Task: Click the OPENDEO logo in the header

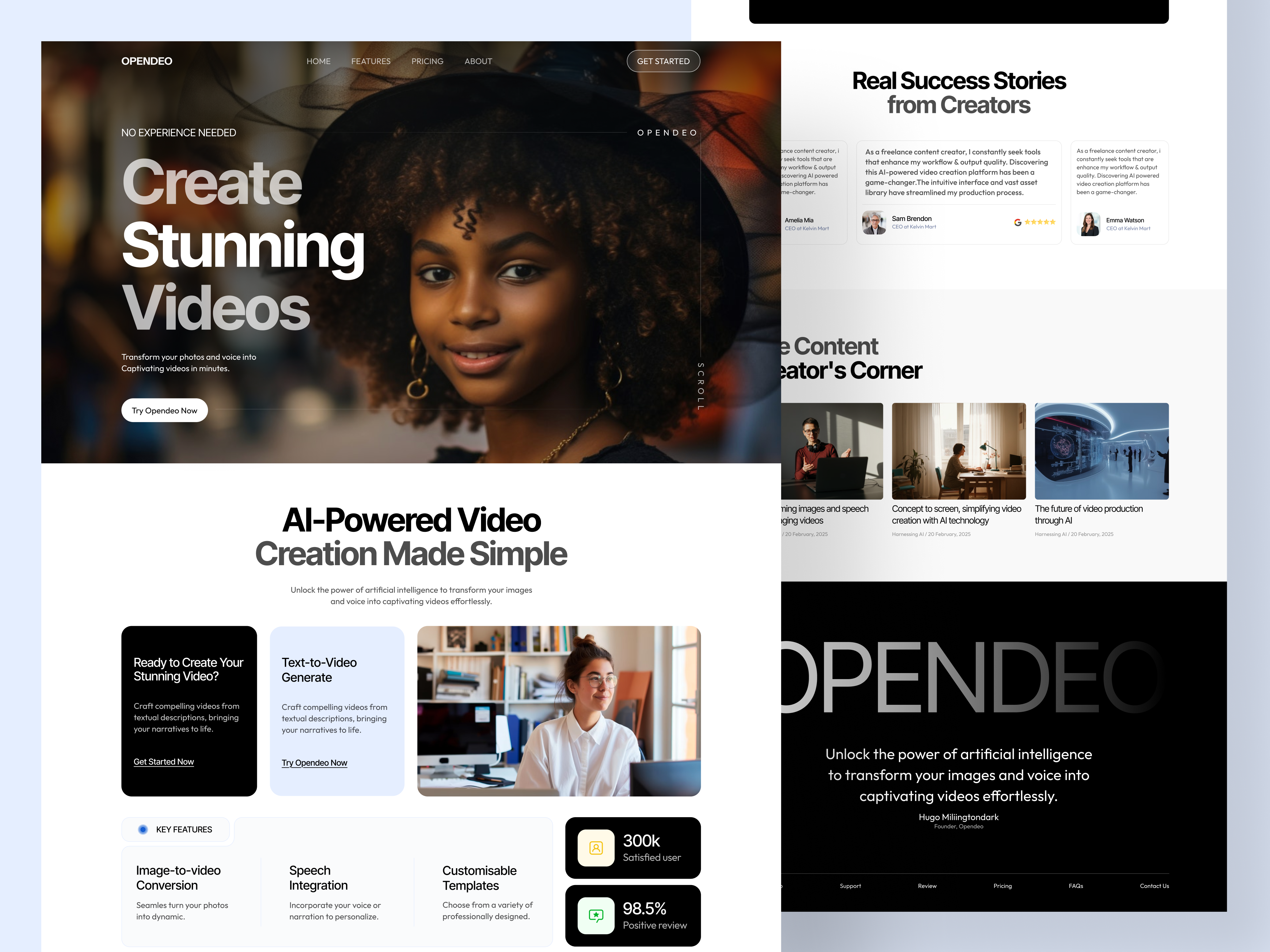Action: (146, 61)
